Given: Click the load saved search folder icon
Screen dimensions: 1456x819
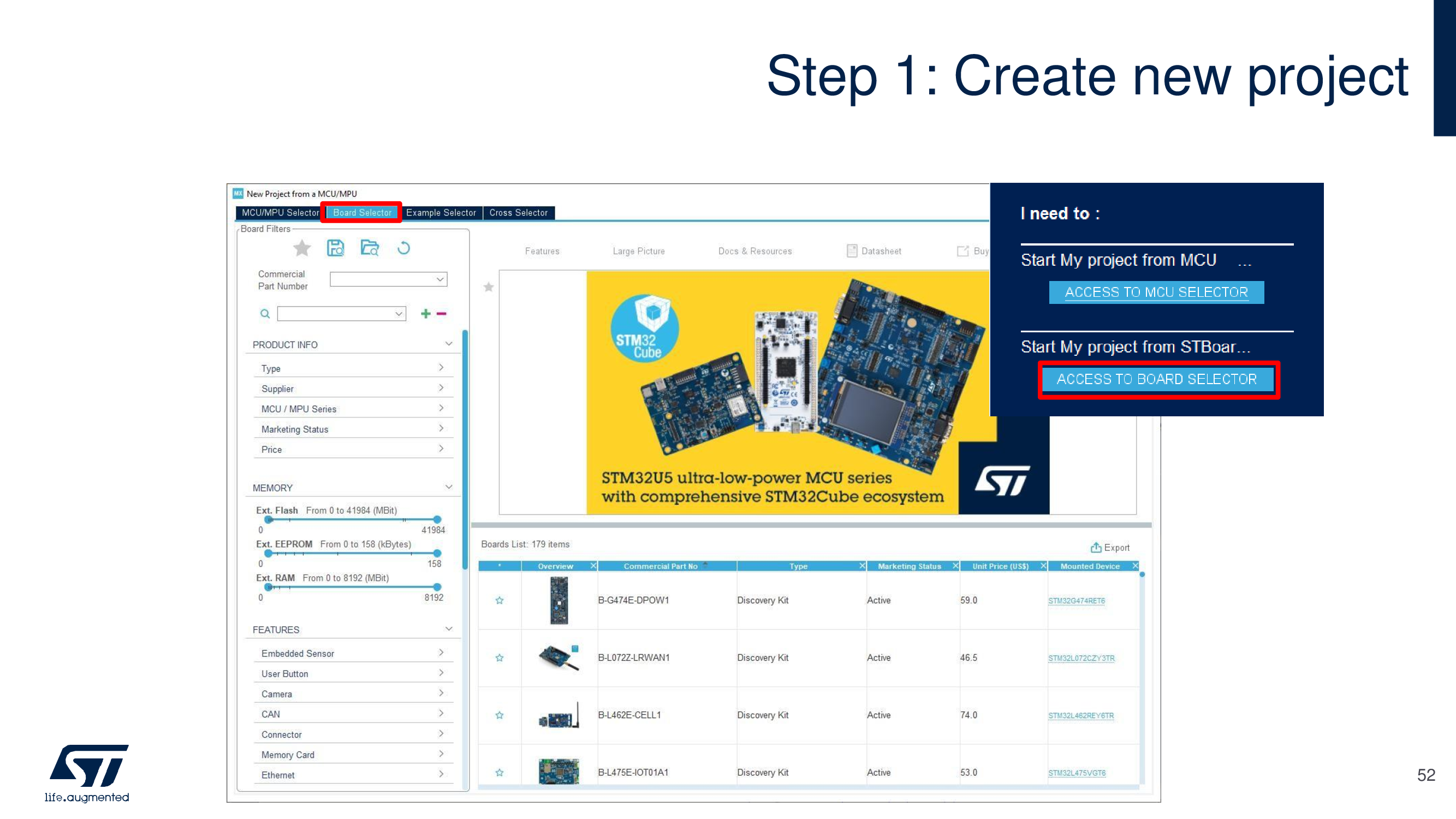Looking at the screenshot, I should coord(370,248).
